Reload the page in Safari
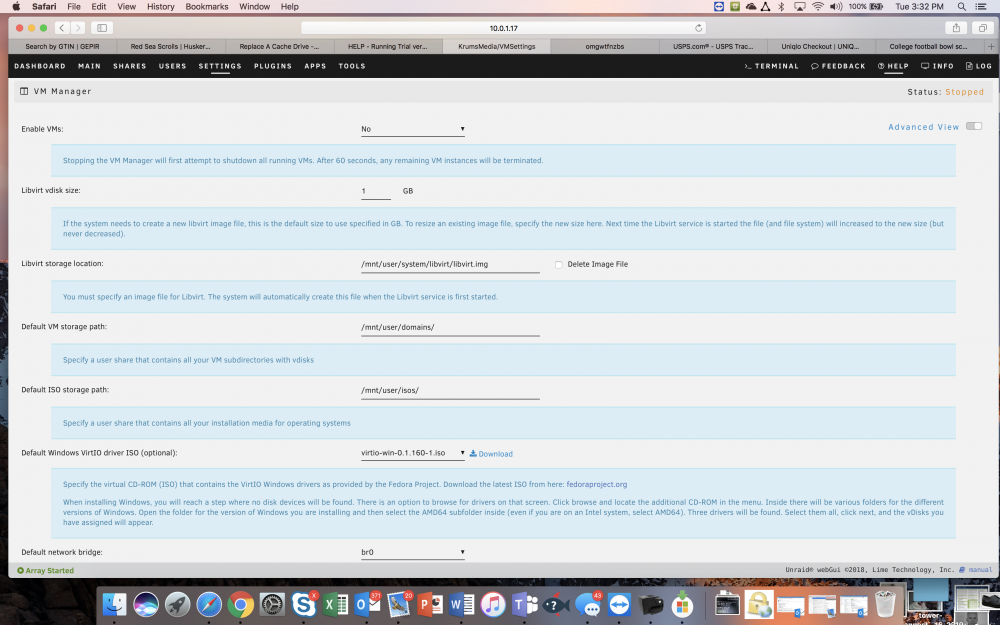 click(x=698, y=28)
